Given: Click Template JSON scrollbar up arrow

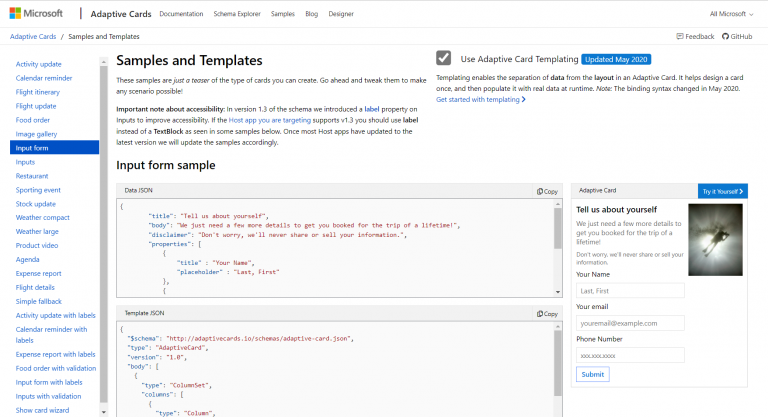Looking at the screenshot, I should (558, 326).
